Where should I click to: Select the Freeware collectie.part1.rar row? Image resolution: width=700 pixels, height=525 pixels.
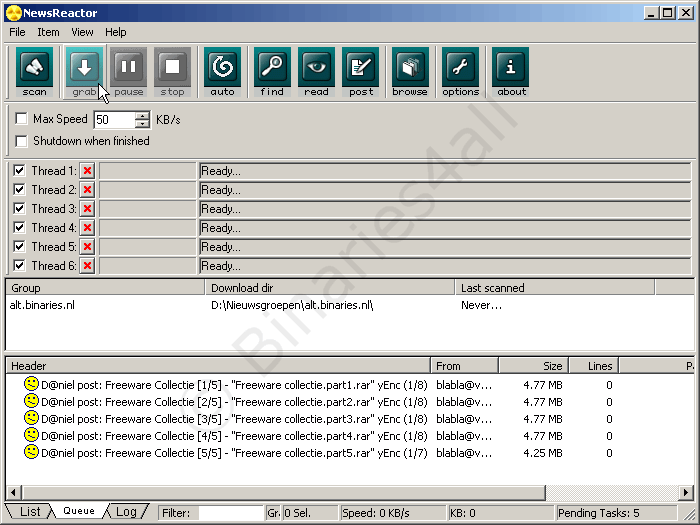[350, 385]
